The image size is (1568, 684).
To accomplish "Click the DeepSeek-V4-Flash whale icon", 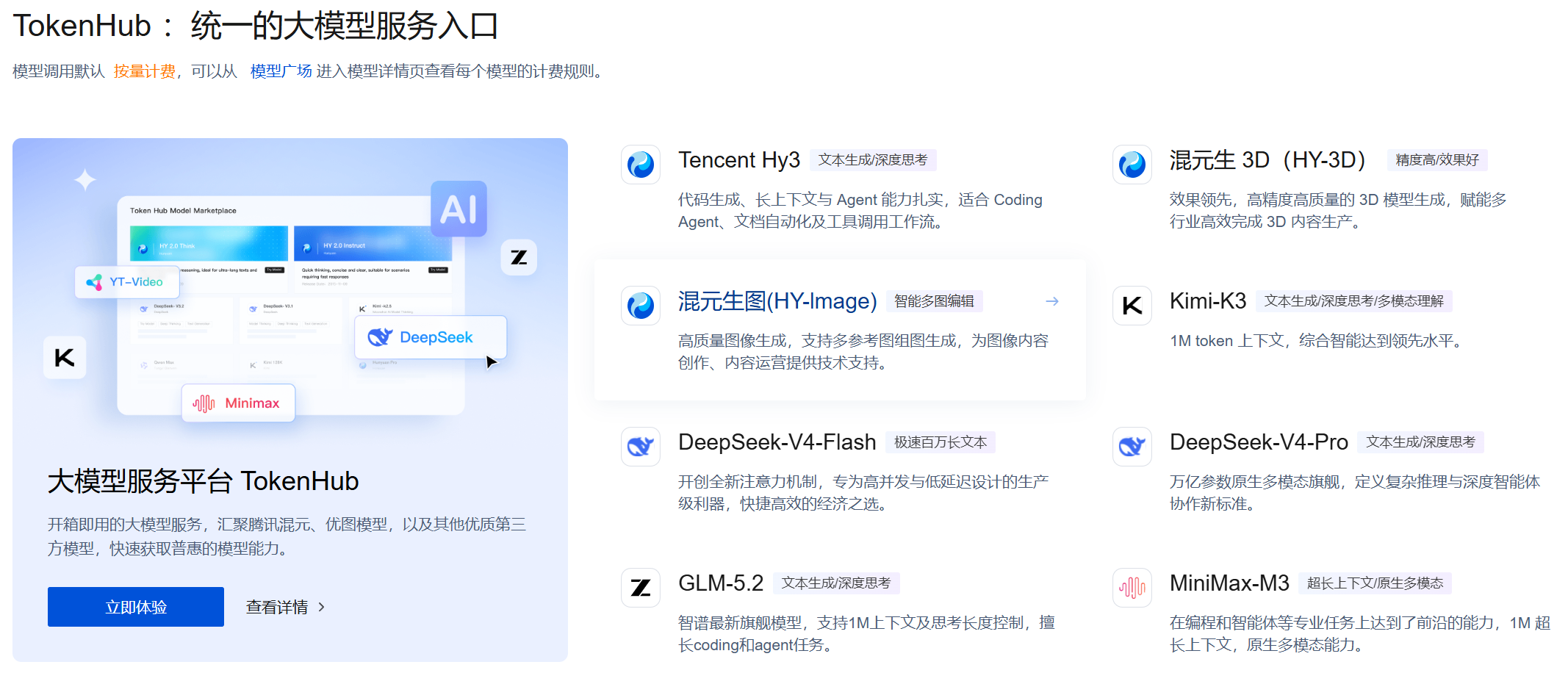I will [640, 446].
